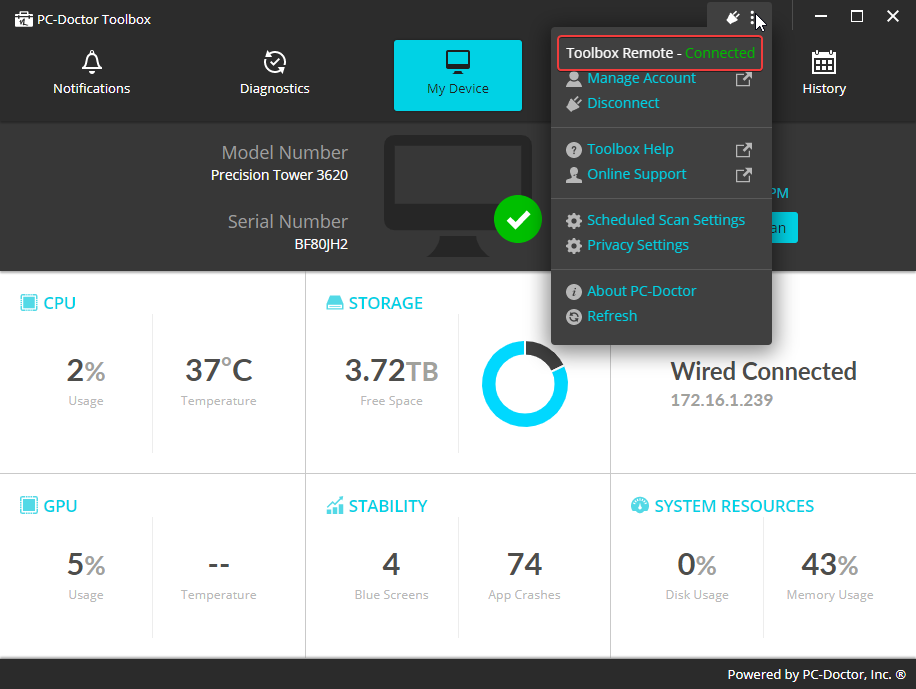The image size is (916, 689).
Task: Switch to the History tab
Action: click(x=824, y=75)
